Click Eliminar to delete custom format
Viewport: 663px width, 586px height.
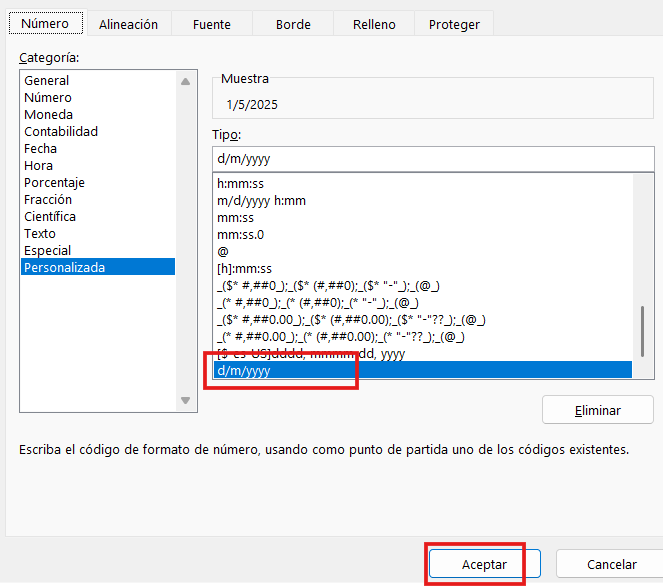click(598, 410)
